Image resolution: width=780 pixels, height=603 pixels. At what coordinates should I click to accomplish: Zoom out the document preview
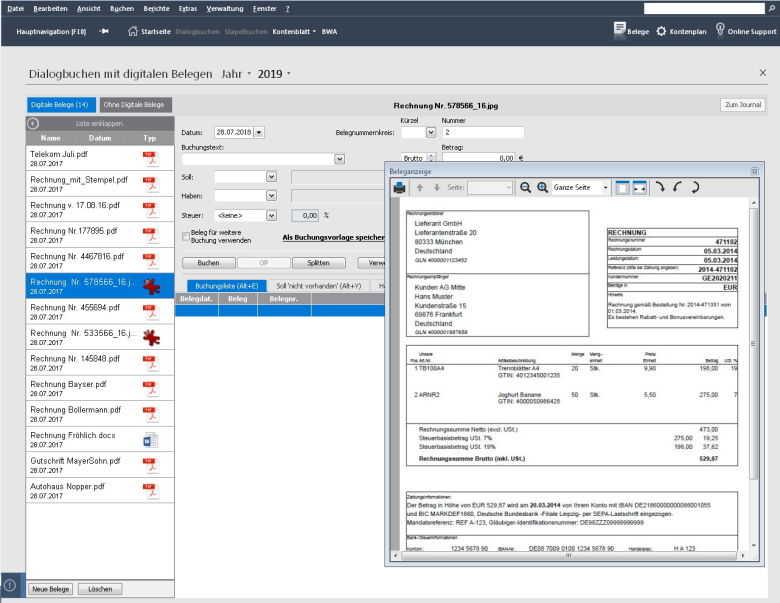tap(525, 187)
